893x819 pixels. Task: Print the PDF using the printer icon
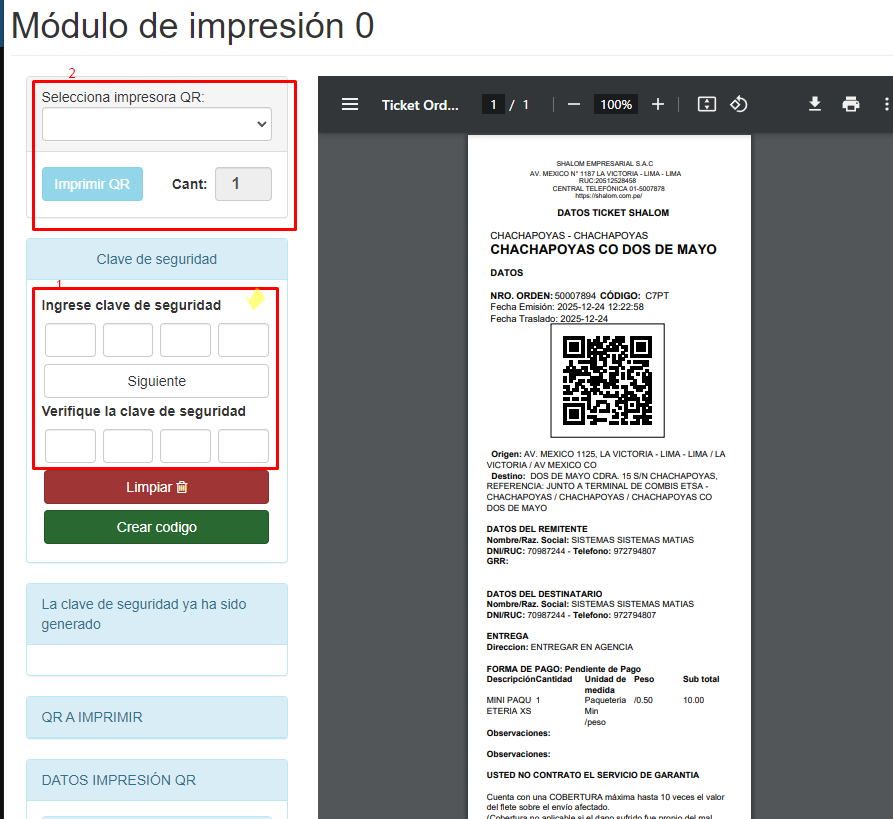(x=851, y=105)
